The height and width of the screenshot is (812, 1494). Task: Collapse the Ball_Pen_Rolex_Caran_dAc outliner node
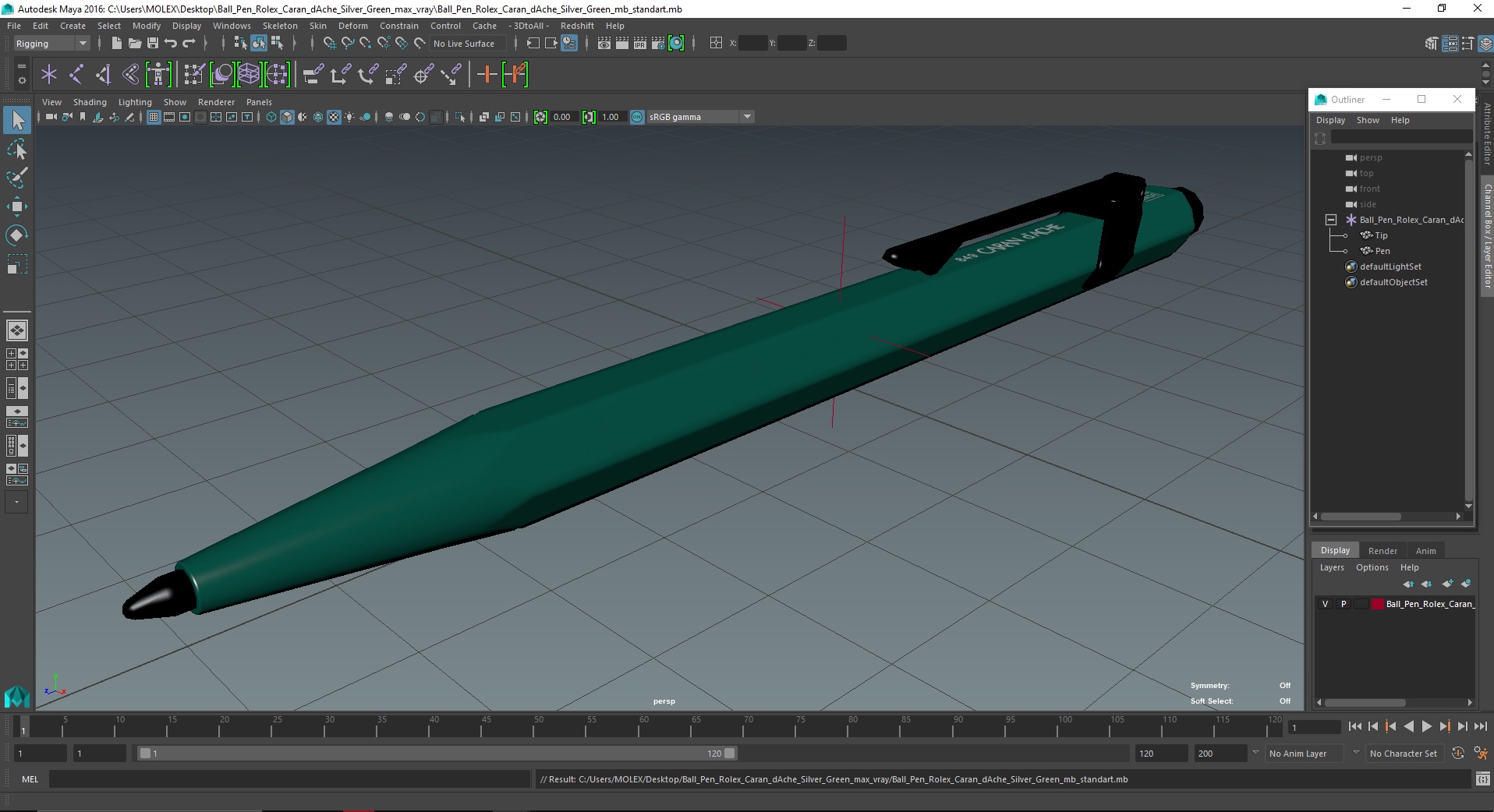click(x=1331, y=220)
